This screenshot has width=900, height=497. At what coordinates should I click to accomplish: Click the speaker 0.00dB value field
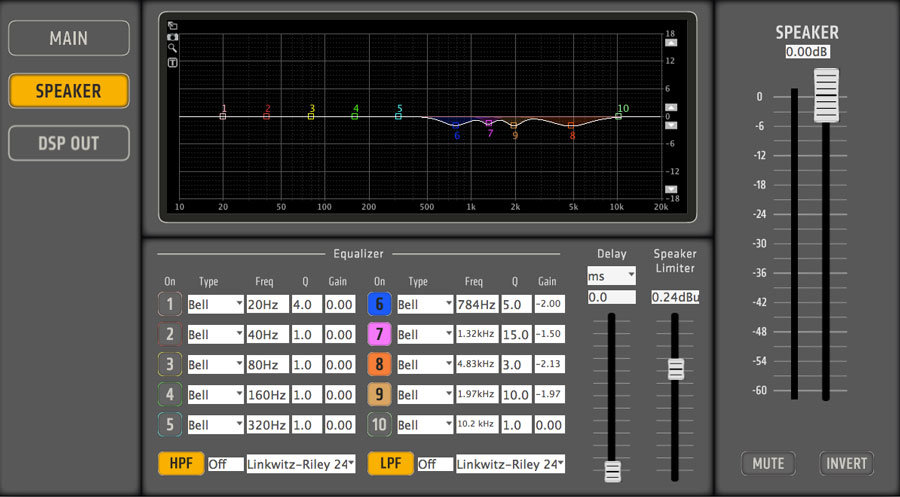click(x=808, y=52)
